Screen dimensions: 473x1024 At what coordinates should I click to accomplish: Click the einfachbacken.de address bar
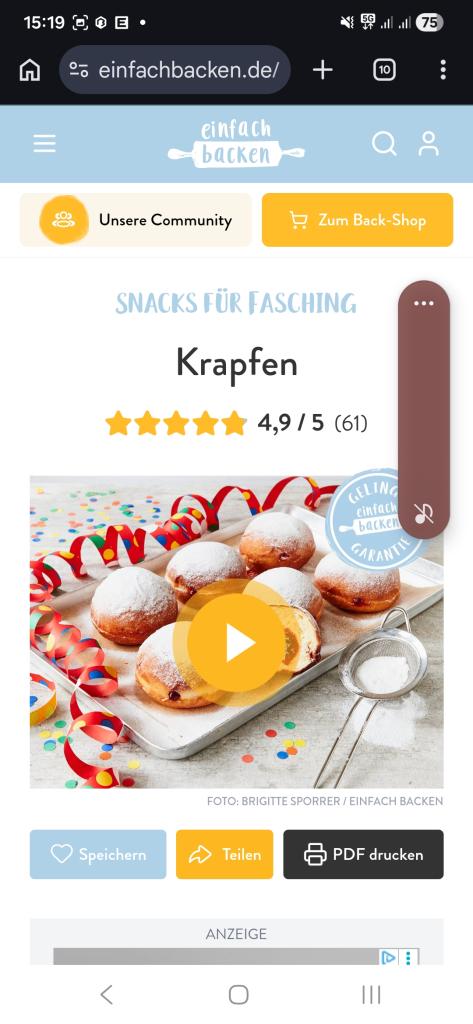(x=175, y=70)
